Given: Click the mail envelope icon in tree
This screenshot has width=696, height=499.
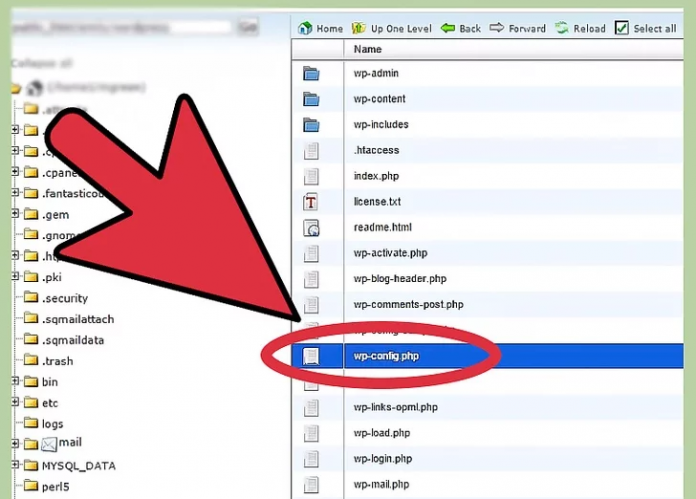Looking at the screenshot, I should coord(48,443).
